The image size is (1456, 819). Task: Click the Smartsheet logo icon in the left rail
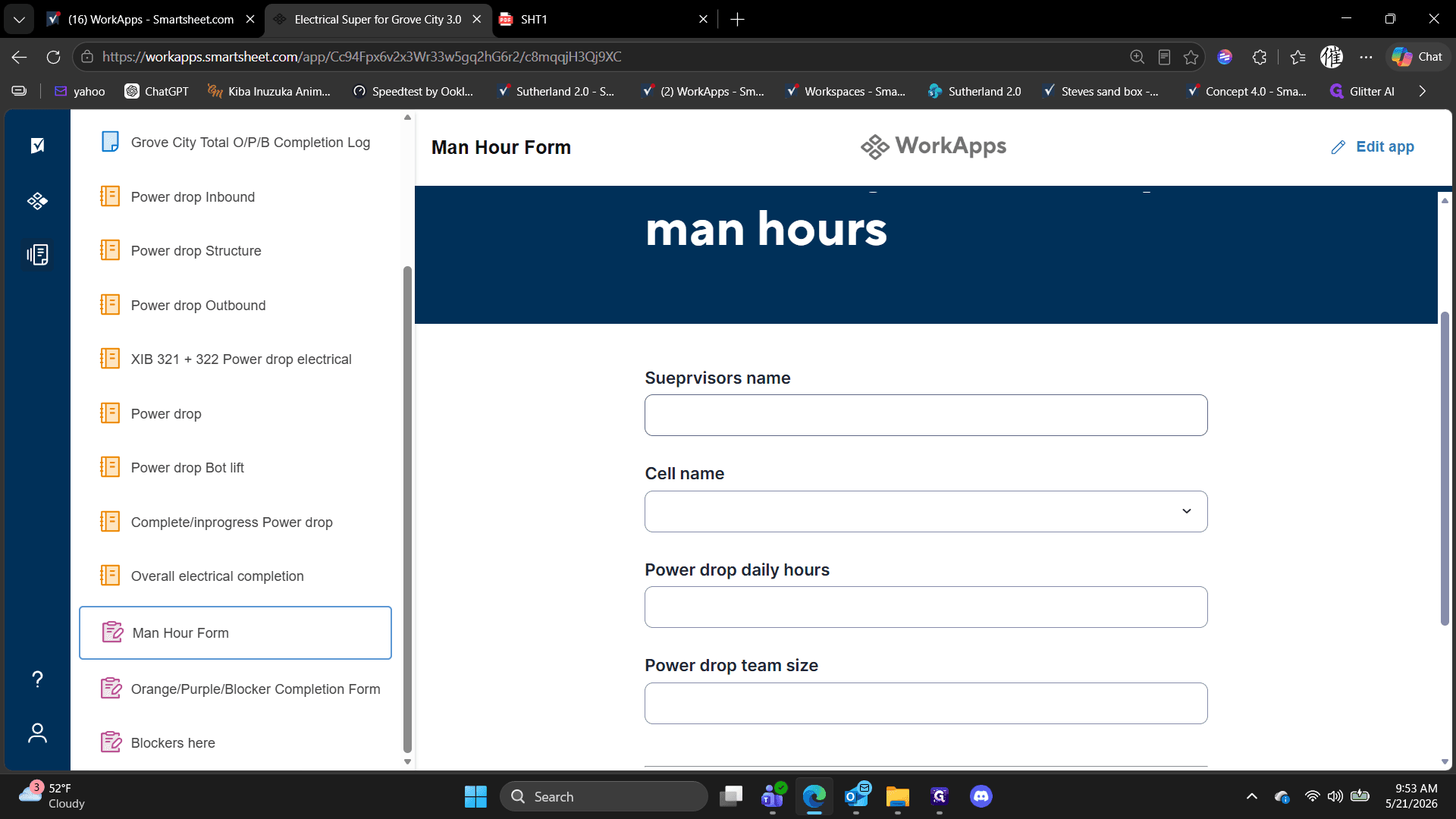coord(37,146)
